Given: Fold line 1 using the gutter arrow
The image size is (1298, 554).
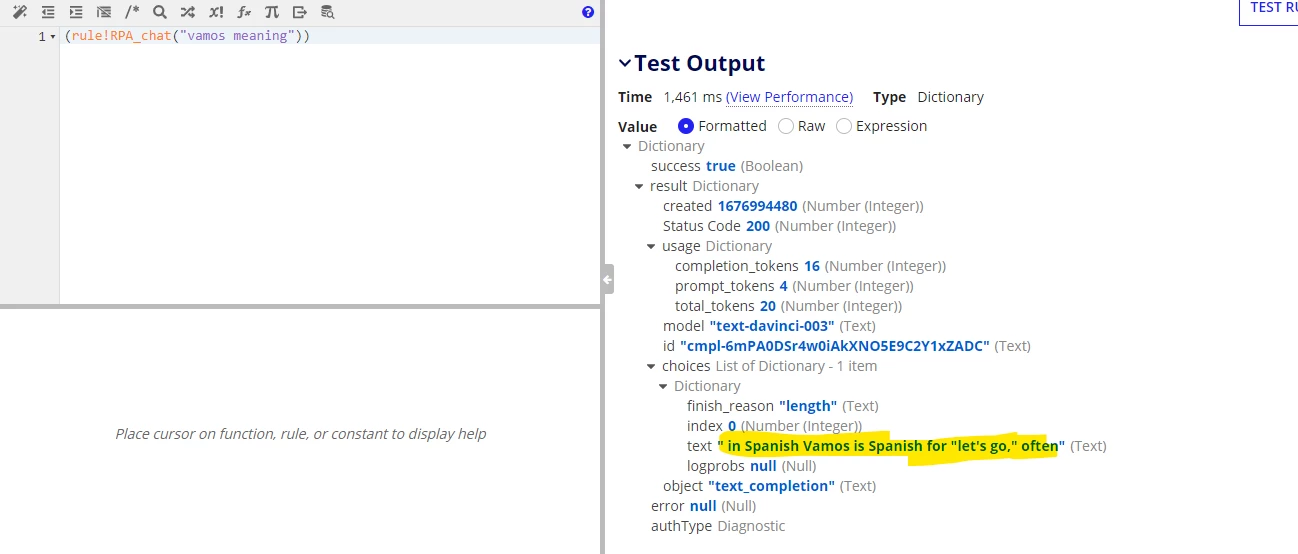Looking at the screenshot, I should [x=53, y=37].
